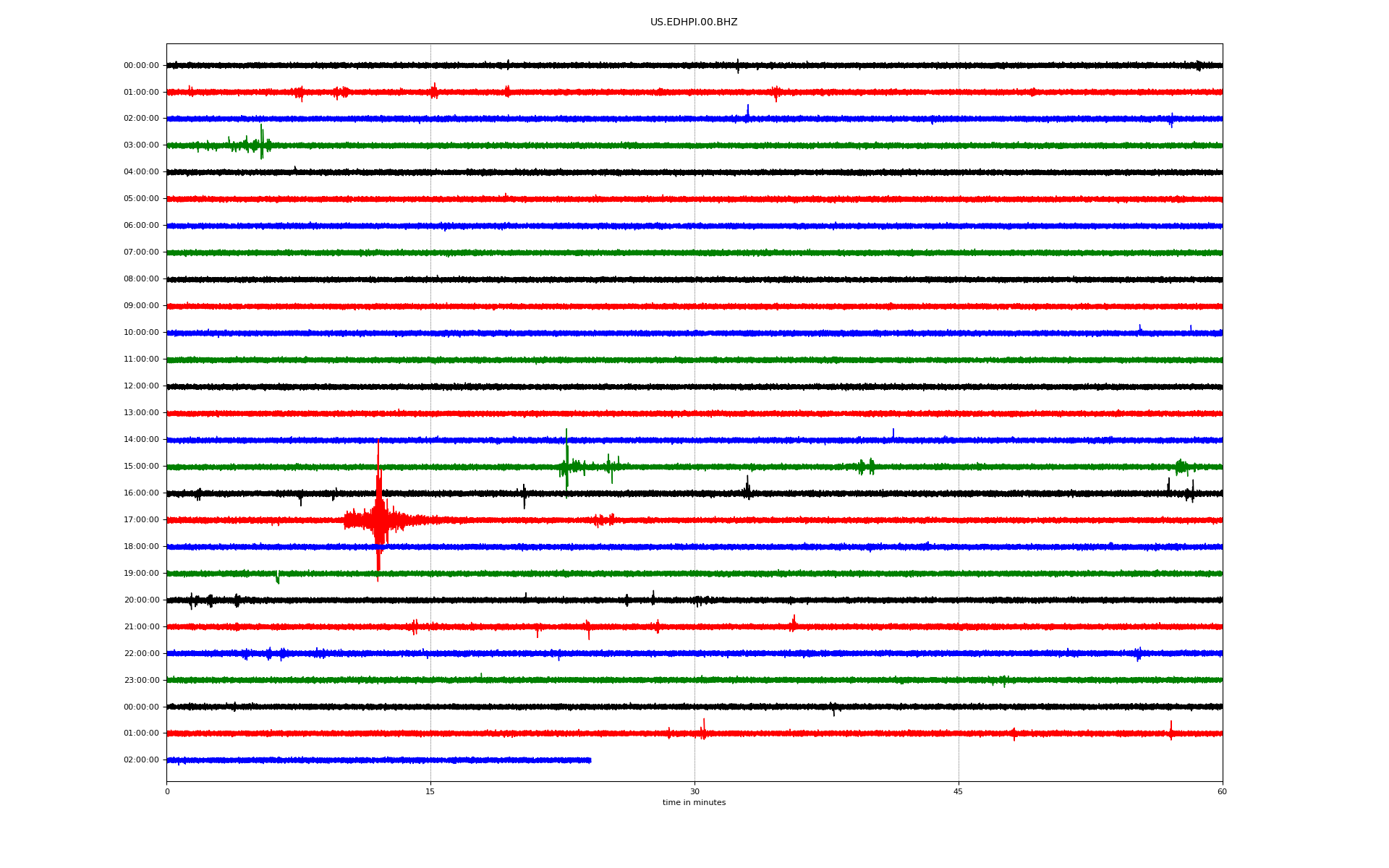Click the "time in minutes" axis label
The height and width of the screenshot is (868, 1389).
(693, 803)
